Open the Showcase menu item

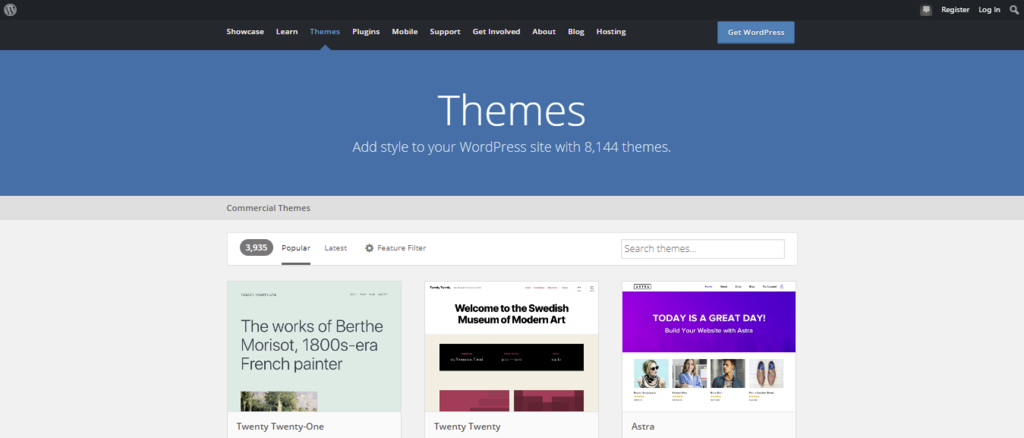pos(245,32)
